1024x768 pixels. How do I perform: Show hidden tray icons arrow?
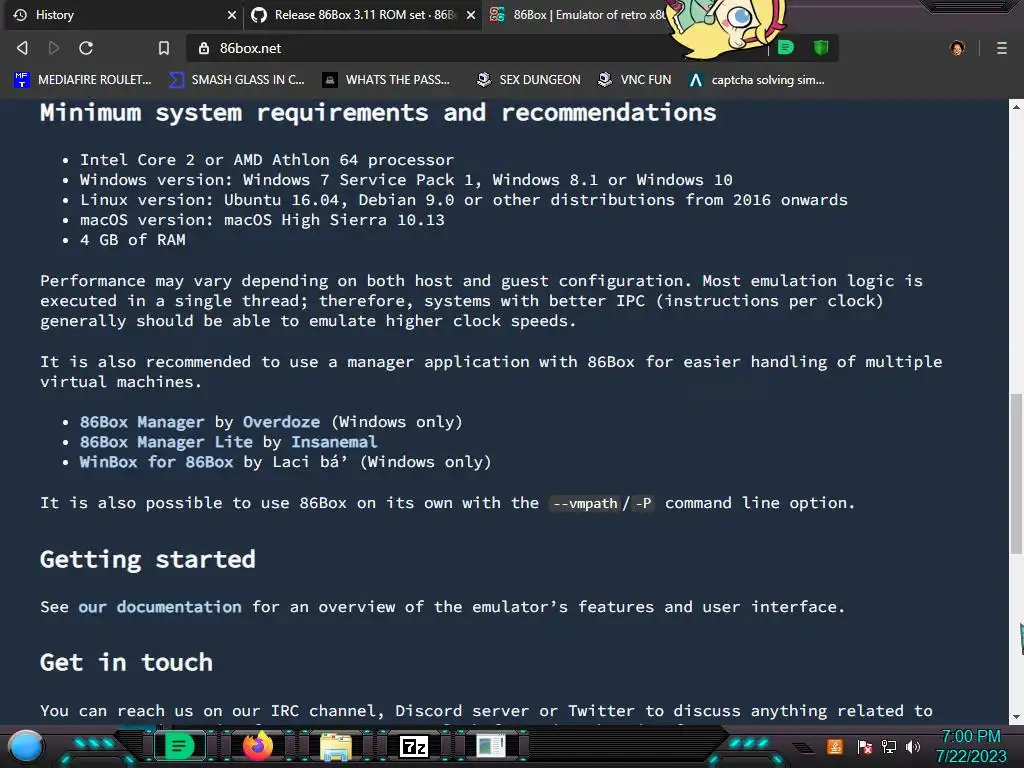[803, 748]
